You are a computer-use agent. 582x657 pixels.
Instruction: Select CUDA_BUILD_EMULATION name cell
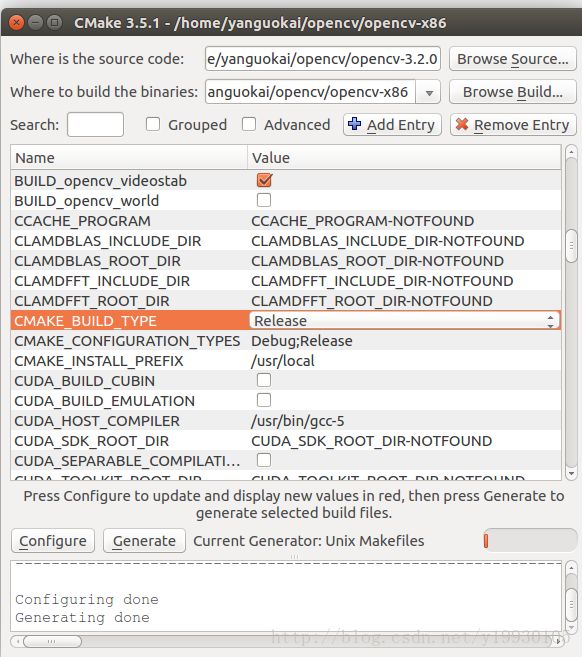[x=104, y=401]
